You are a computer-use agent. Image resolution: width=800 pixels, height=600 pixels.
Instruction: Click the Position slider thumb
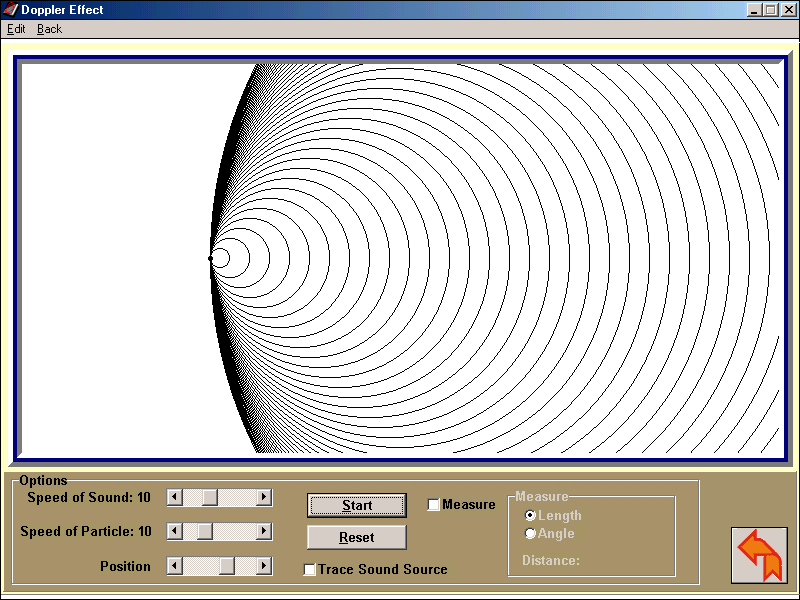(x=227, y=566)
